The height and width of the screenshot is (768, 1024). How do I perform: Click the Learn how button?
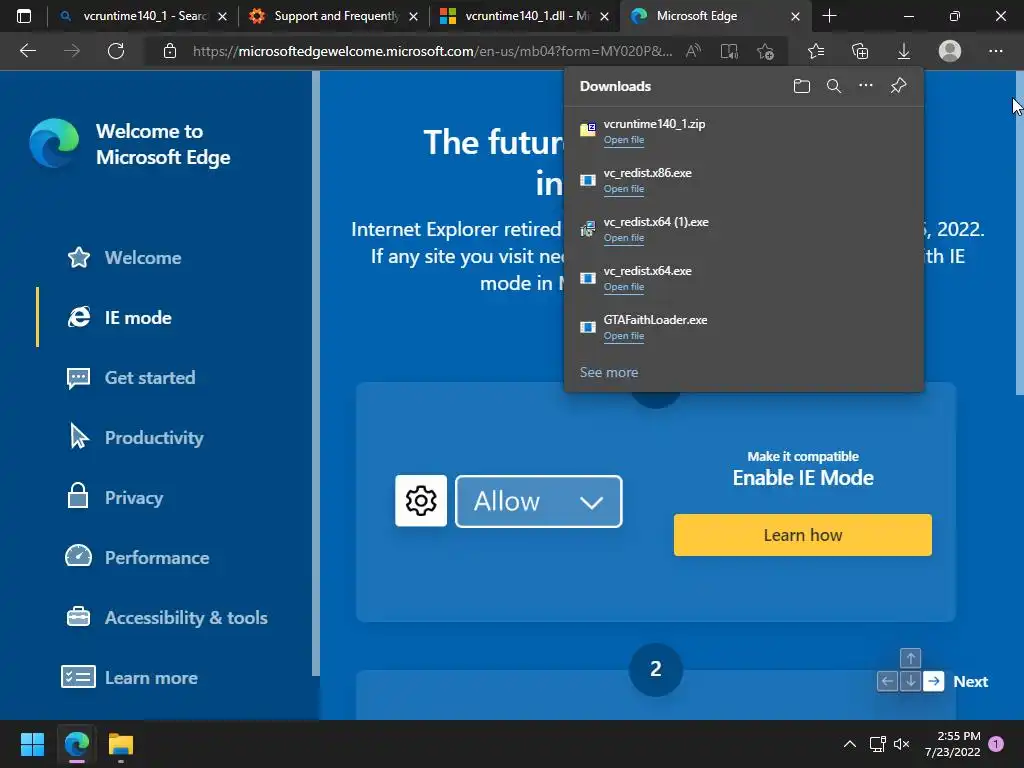pyautogui.click(x=803, y=535)
